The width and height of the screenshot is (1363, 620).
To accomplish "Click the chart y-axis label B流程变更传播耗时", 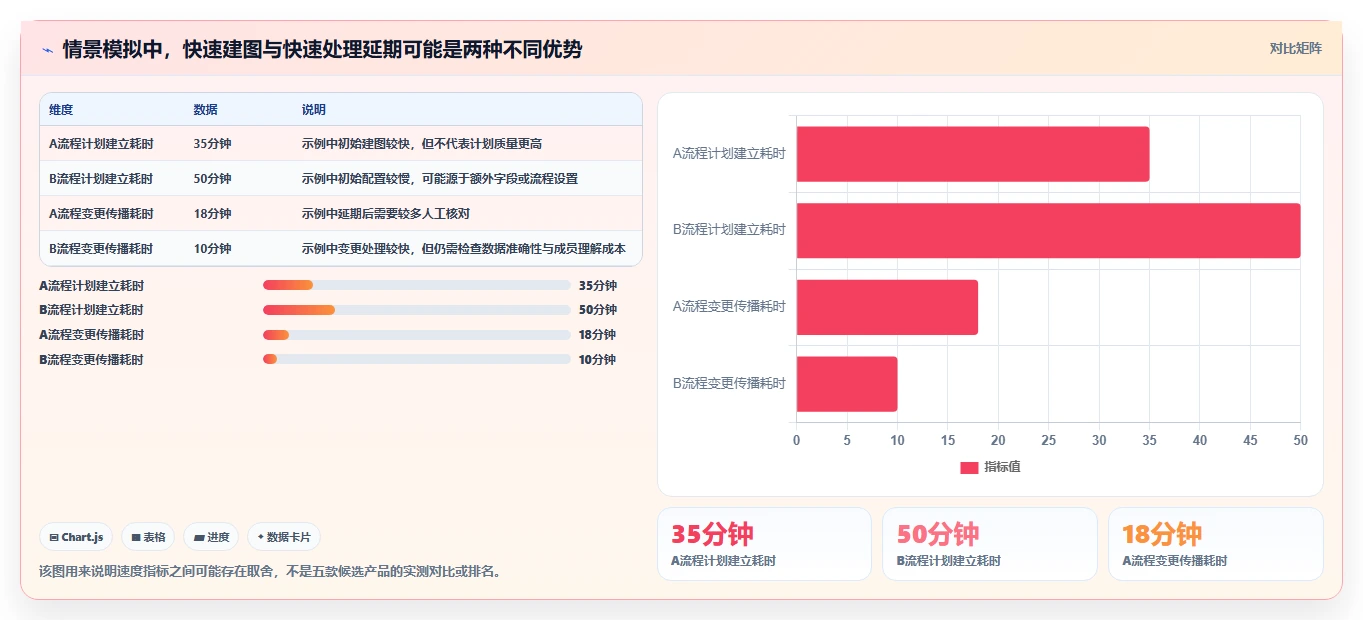I will [x=729, y=383].
